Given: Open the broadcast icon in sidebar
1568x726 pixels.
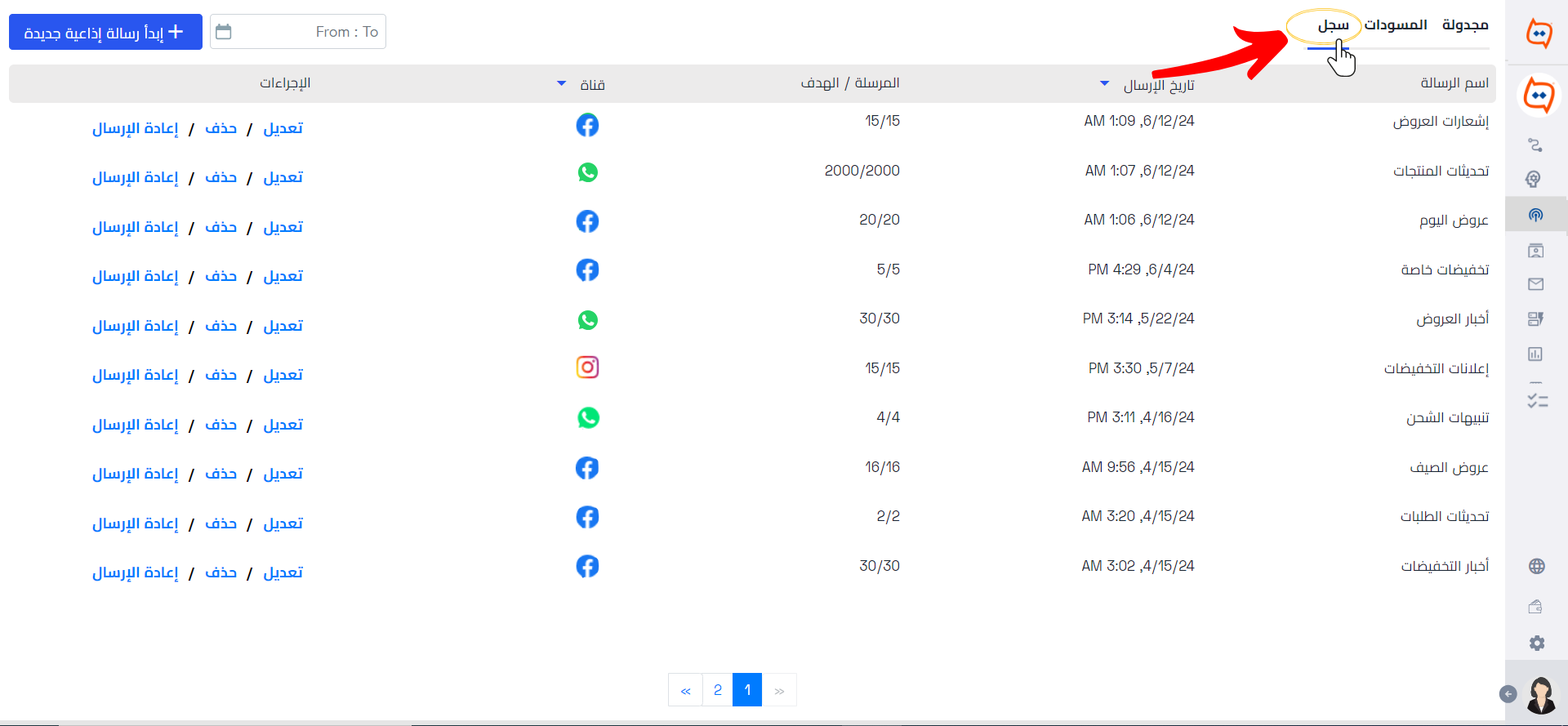Looking at the screenshot, I should click(x=1535, y=215).
